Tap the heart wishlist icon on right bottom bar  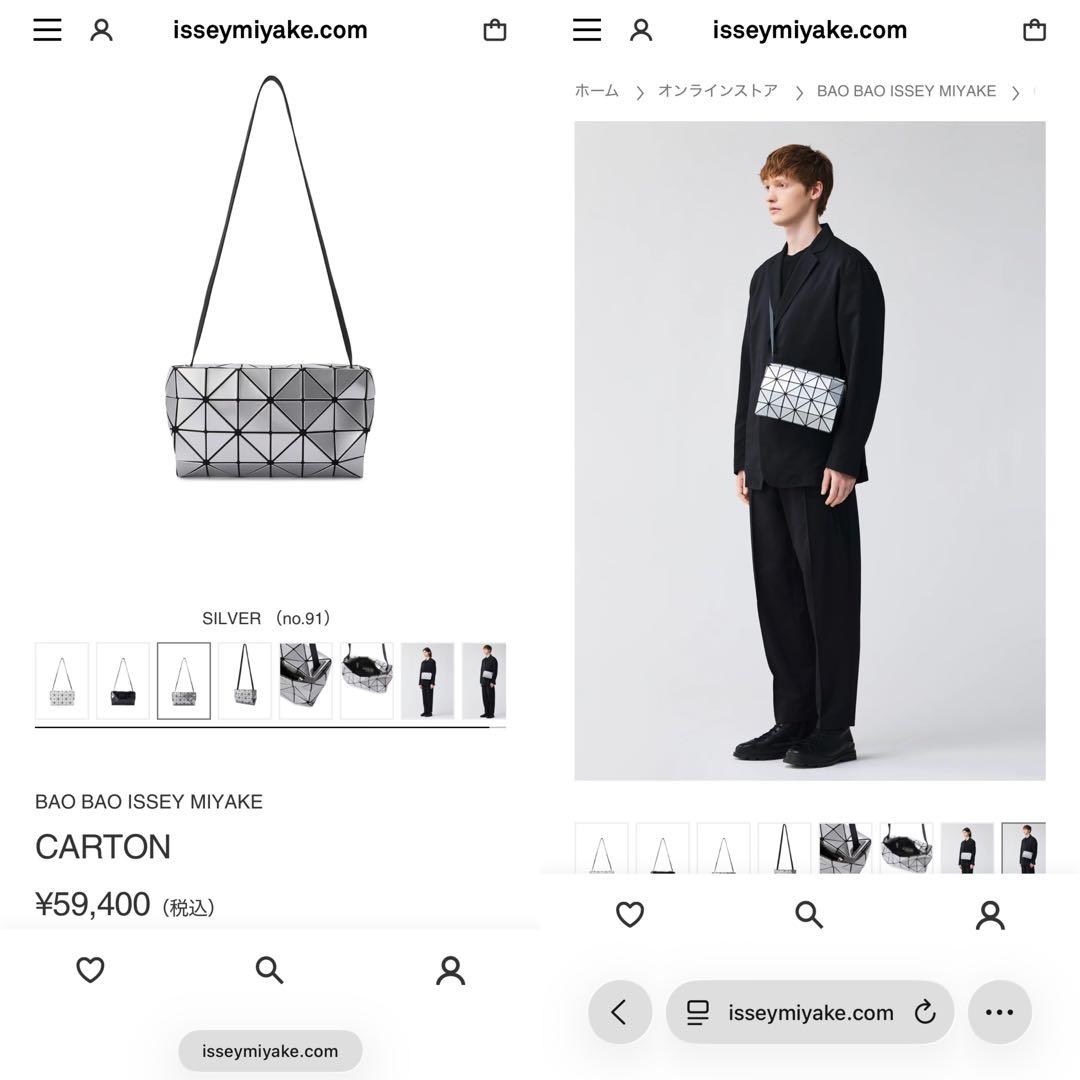point(630,914)
